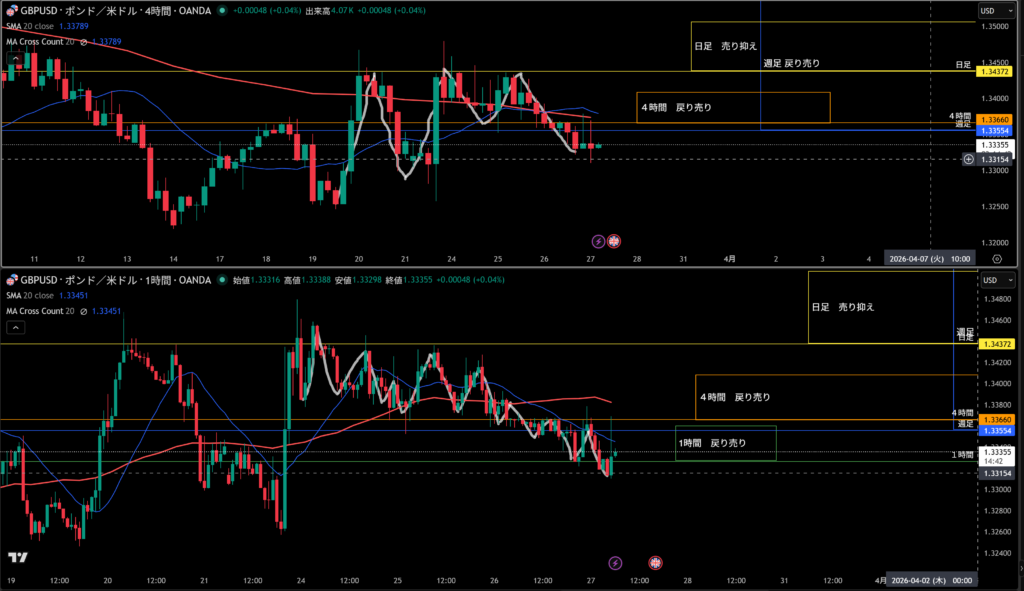Screen dimensions: 1024x591
Task: Click the TradingView logo in bottom-left corner
Action: click(17, 558)
